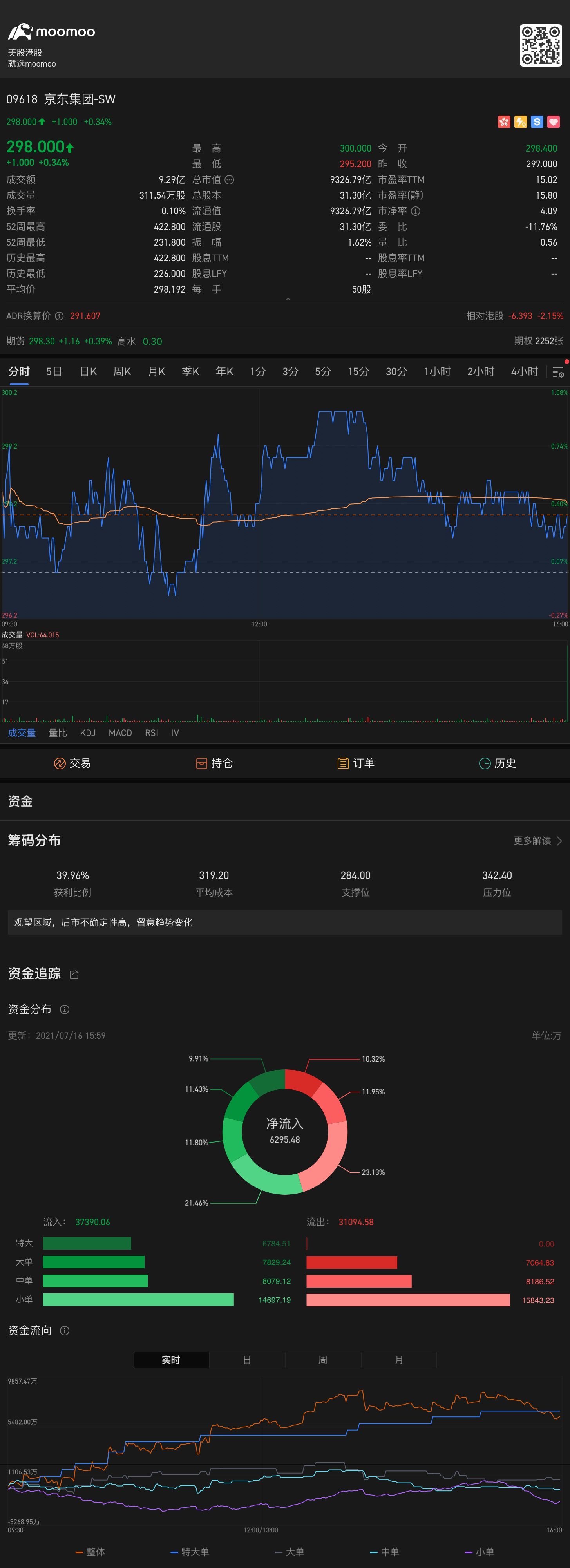The image size is (570, 1568).
Task: Click the 资金分布 info icon
Action: 65,1009
